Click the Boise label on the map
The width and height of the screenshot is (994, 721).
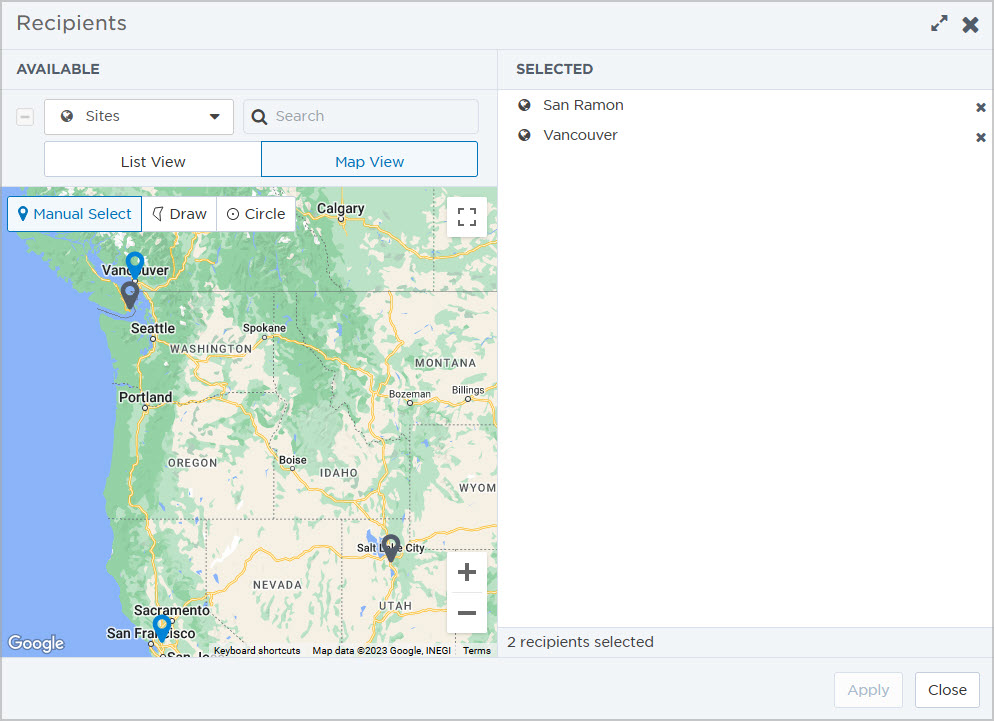292,460
